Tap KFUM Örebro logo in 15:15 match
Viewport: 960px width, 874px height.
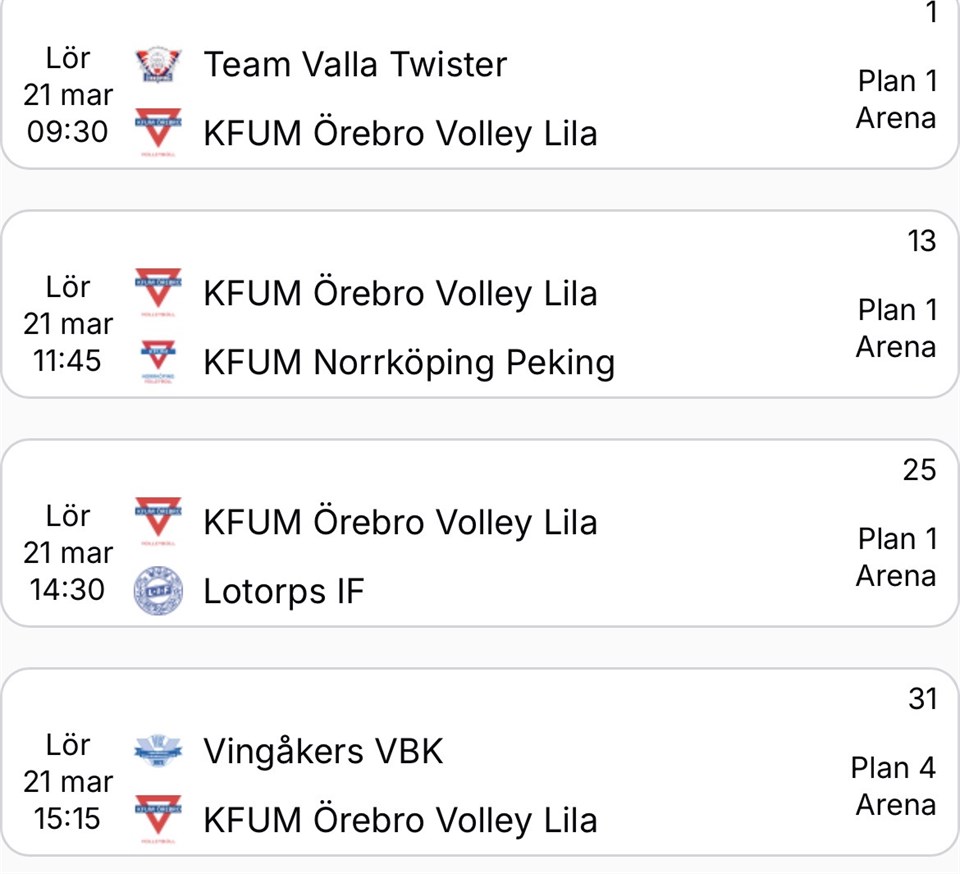(x=158, y=820)
